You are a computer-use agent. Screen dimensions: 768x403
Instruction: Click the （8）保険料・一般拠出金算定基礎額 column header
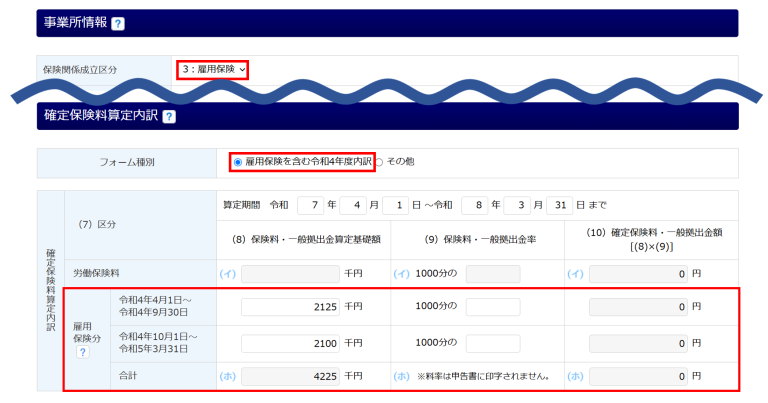(x=306, y=239)
